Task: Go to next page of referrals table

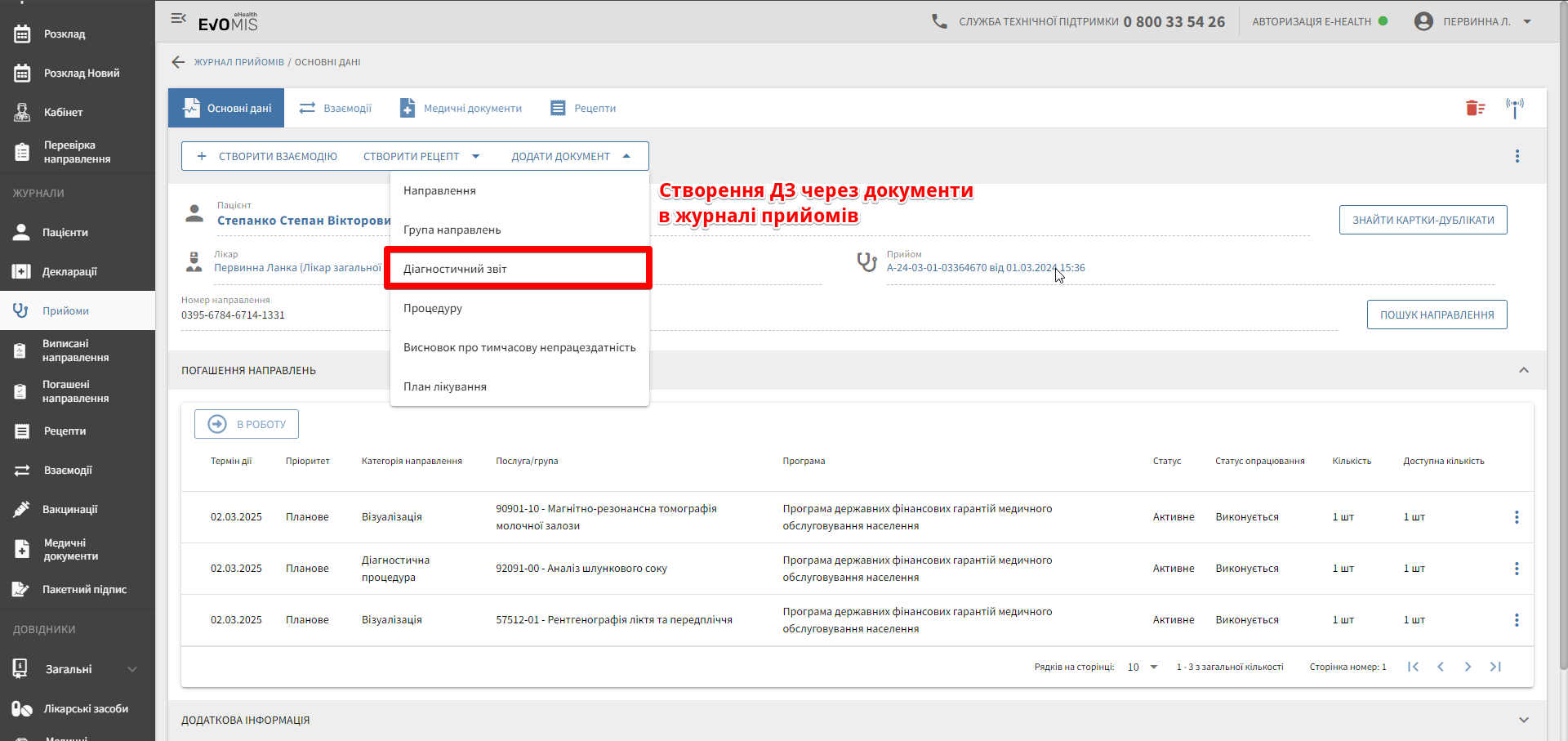Action: pyautogui.click(x=1468, y=667)
